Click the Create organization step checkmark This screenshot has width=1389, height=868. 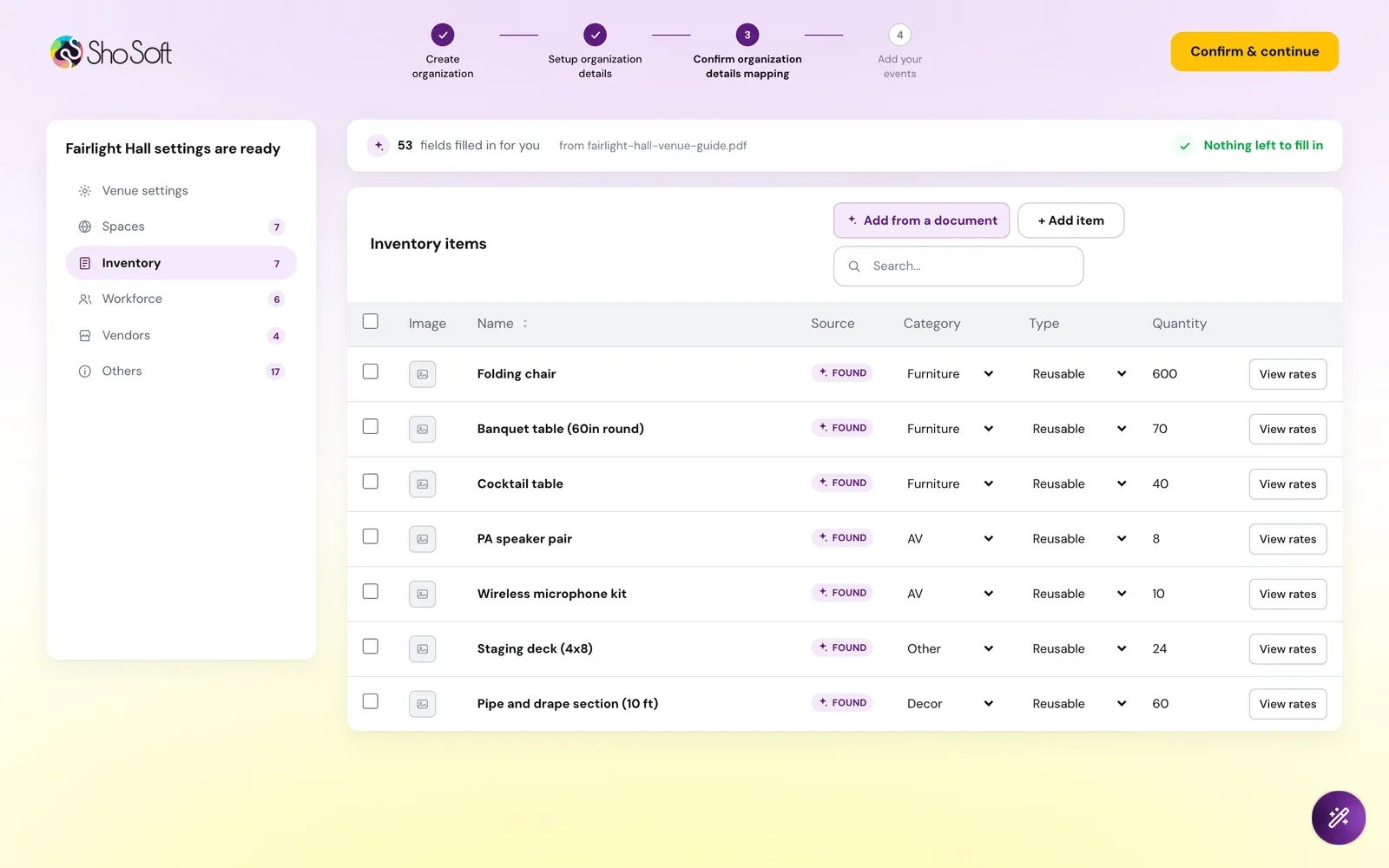(x=443, y=35)
